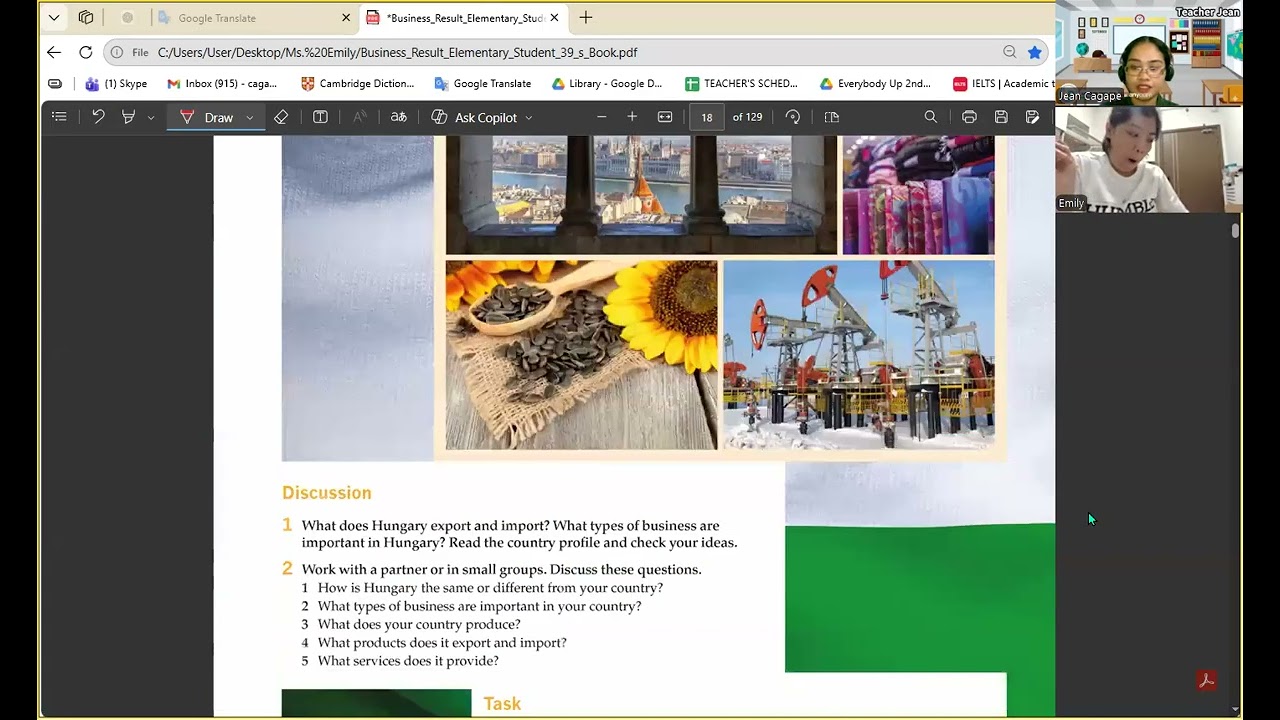This screenshot has height=720, width=1280.
Task: Rotate the PDF page
Action: click(x=793, y=117)
